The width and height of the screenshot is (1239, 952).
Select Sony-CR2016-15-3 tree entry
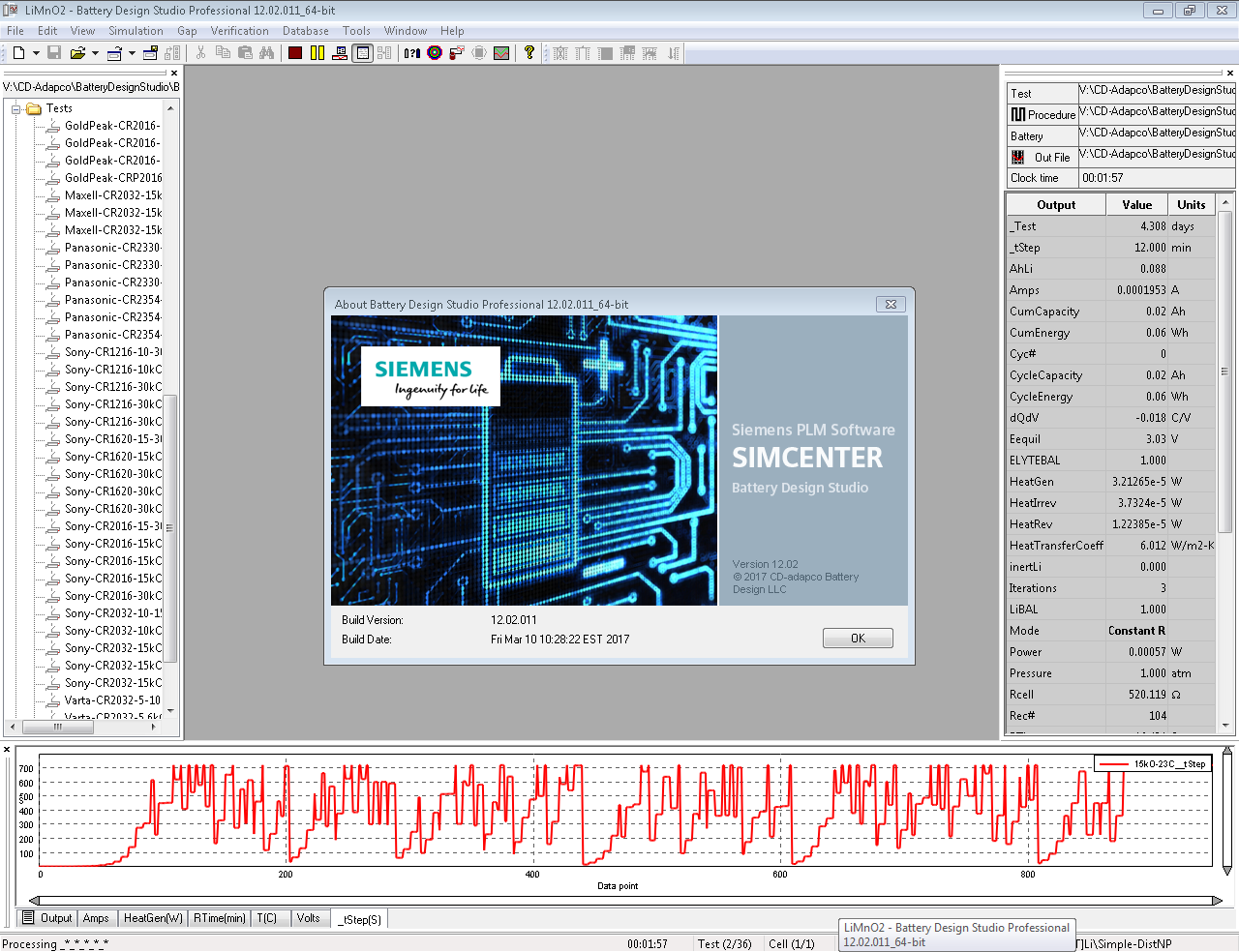(113, 526)
